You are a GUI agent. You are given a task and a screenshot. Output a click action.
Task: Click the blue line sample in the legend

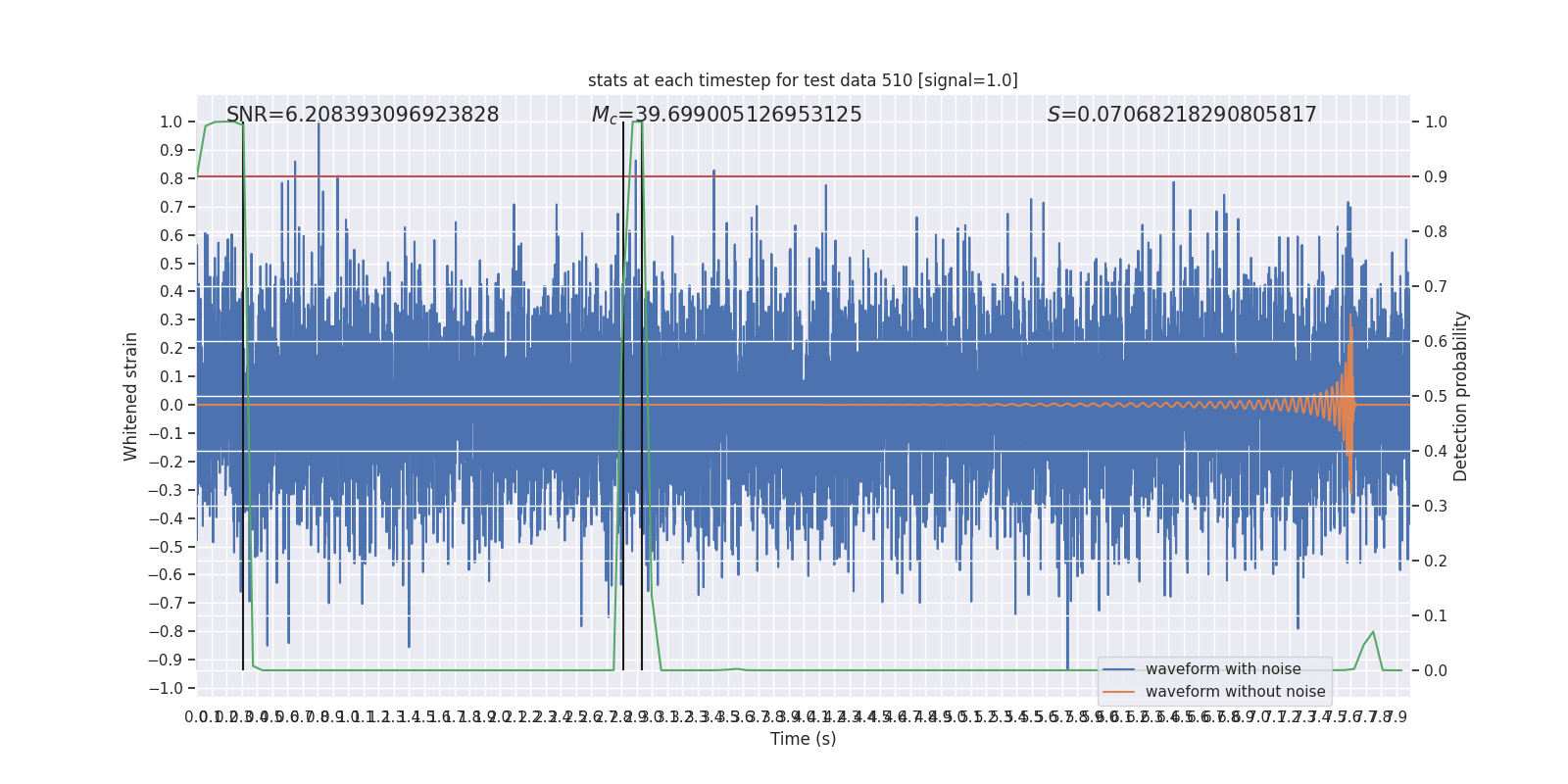tap(1119, 669)
